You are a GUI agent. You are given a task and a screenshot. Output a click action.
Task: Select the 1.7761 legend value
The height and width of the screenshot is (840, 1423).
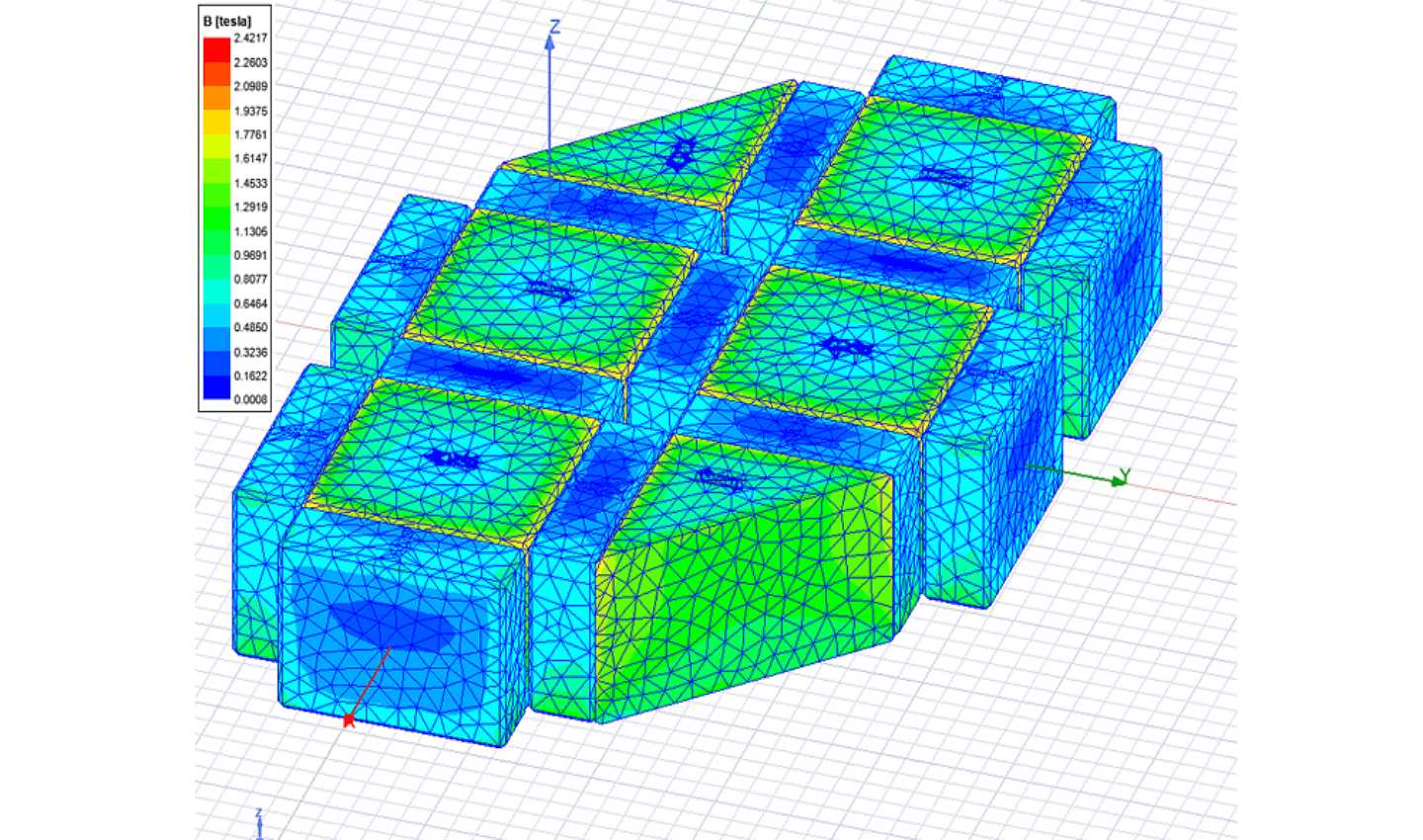point(250,134)
